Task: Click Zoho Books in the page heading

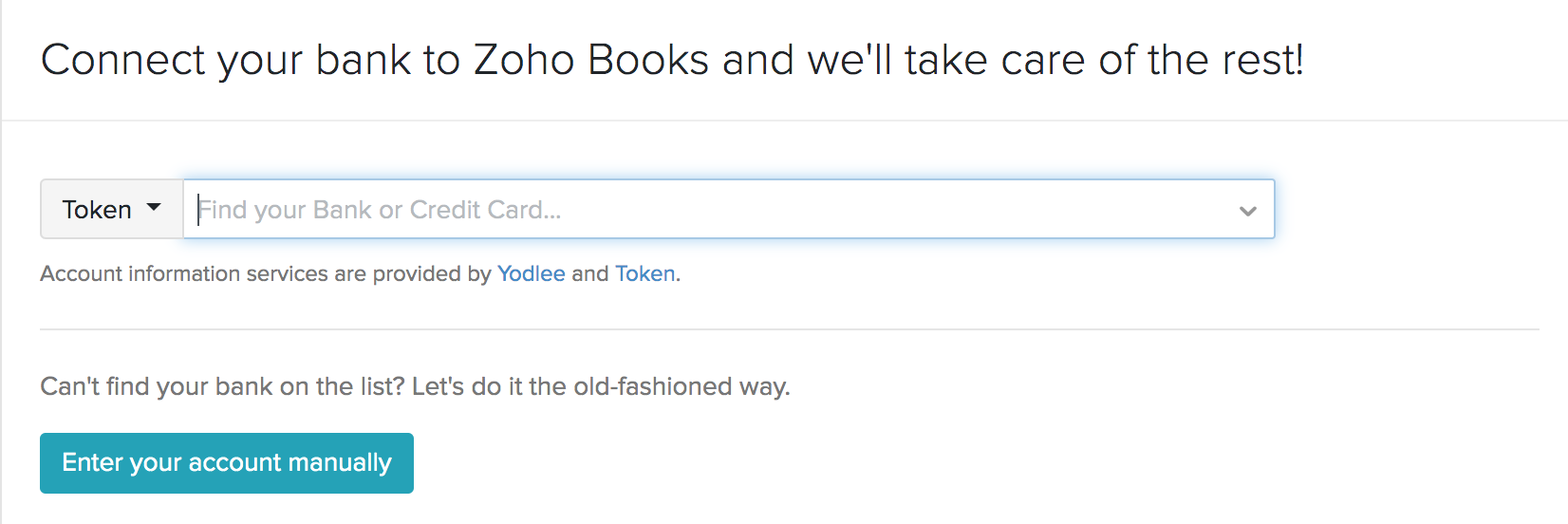Action: click(x=590, y=60)
